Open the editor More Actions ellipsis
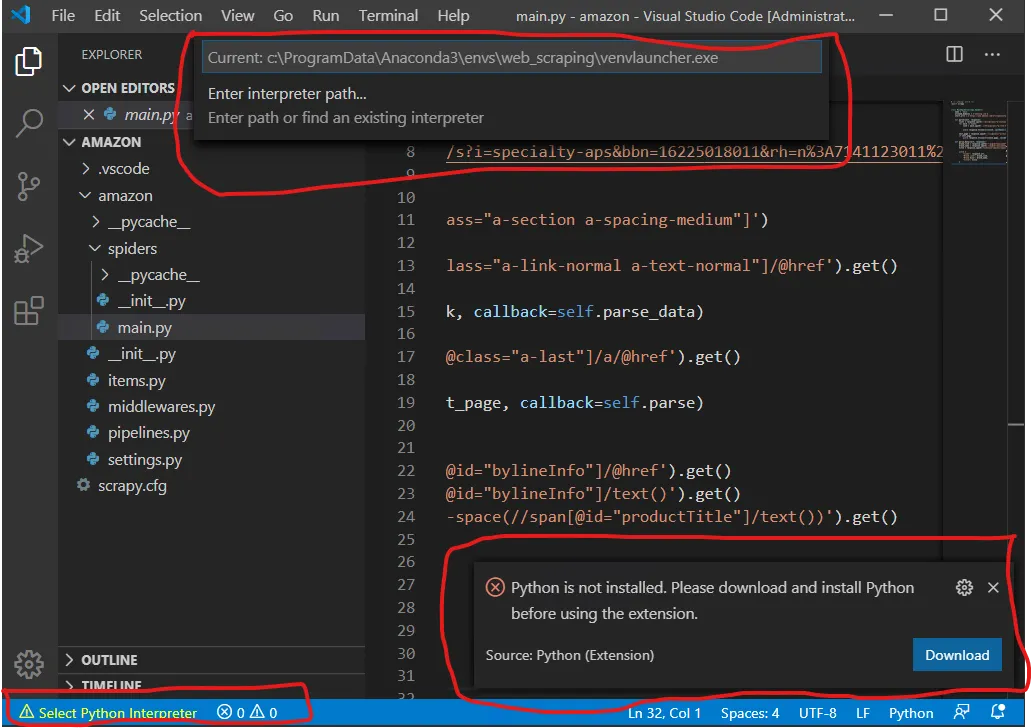1032x728 pixels. click(x=992, y=54)
